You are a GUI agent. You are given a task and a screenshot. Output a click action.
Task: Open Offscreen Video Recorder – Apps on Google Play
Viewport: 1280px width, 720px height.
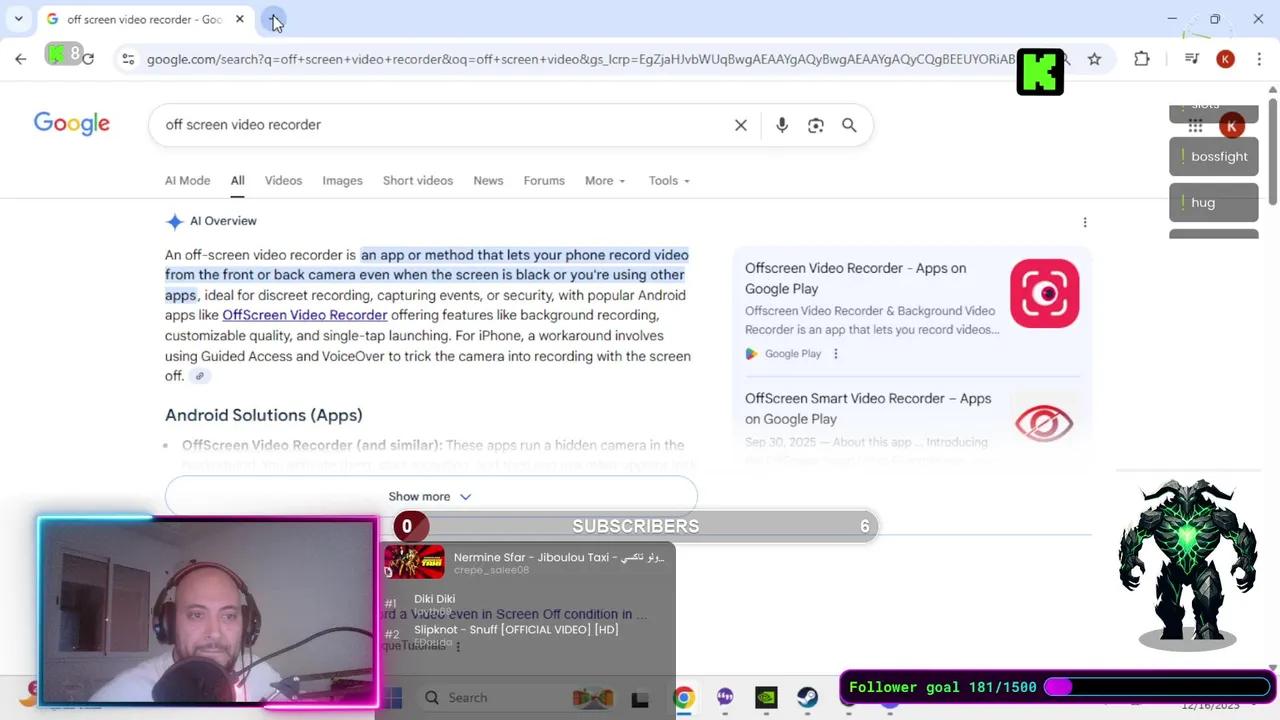pyautogui.click(x=855, y=278)
